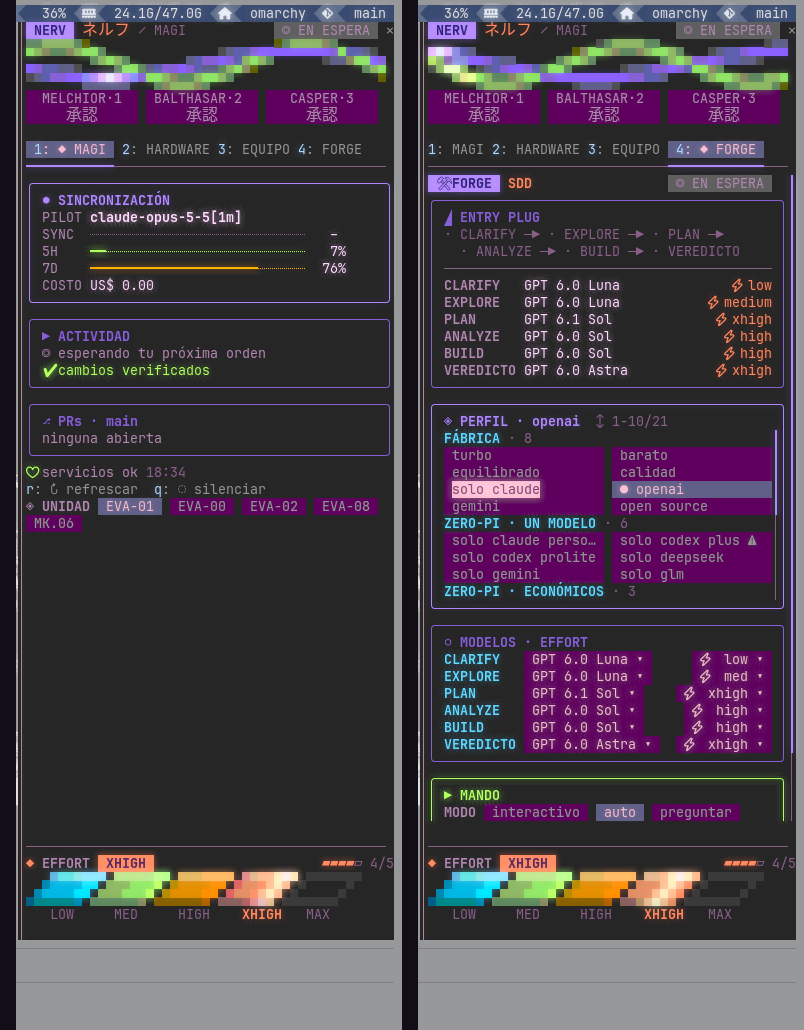The image size is (804, 1030).
Task: Click the play triangle icon of ACTIVIDAD
Action: tap(46, 336)
